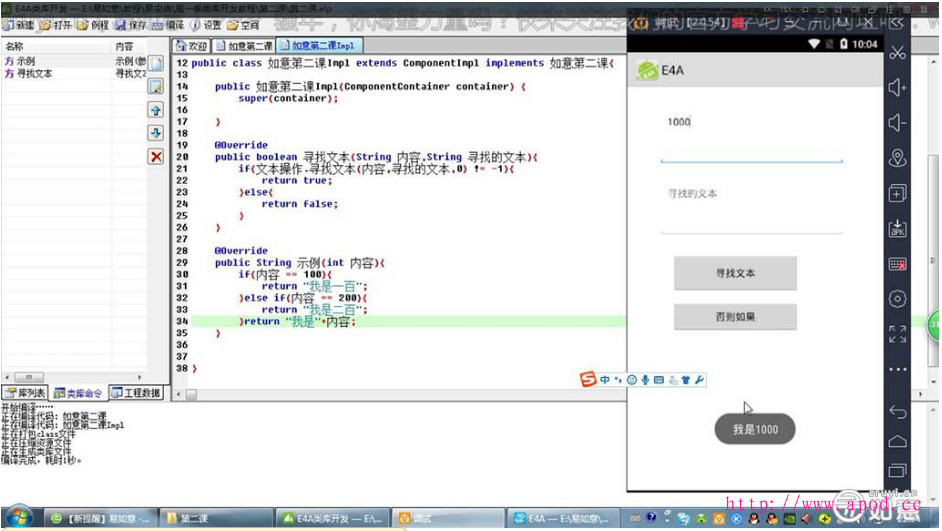Tap the 寻找文本 button in the app

[735, 273]
